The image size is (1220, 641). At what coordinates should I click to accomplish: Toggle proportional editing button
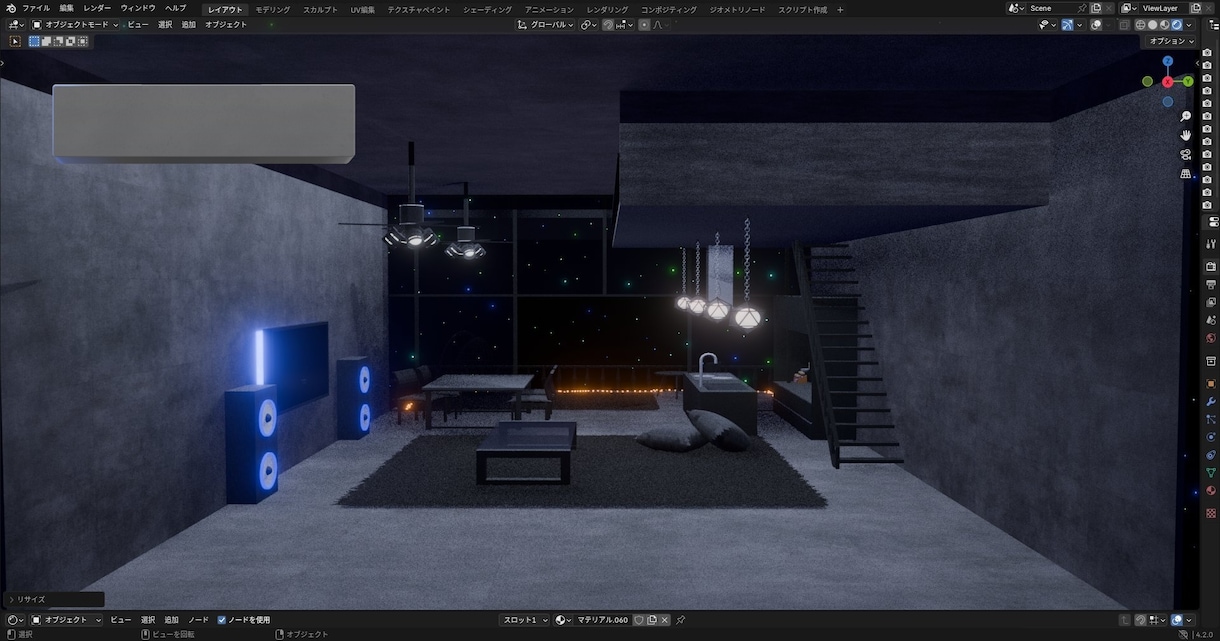(x=644, y=24)
